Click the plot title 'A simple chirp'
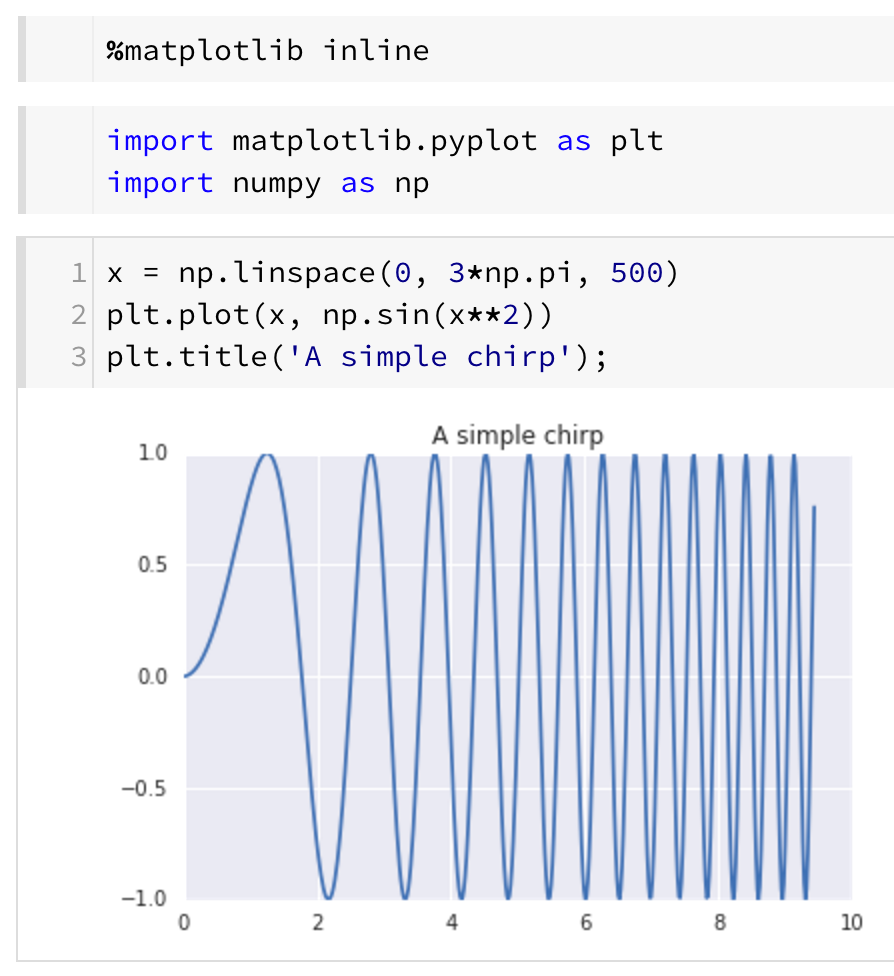This screenshot has width=894, height=976. point(517,435)
